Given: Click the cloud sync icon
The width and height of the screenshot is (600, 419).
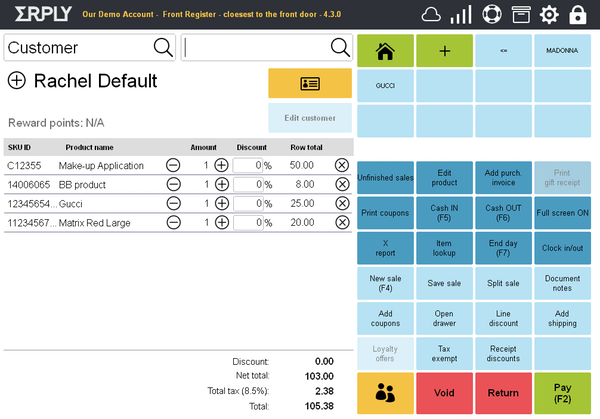Looking at the screenshot, I should tap(432, 15).
